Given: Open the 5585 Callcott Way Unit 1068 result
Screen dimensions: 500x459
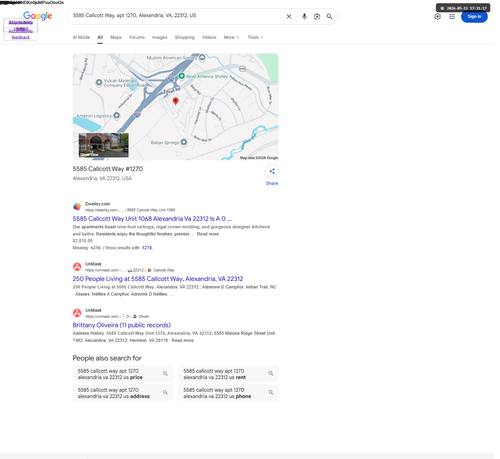Looking at the screenshot, I should point(152,219).
